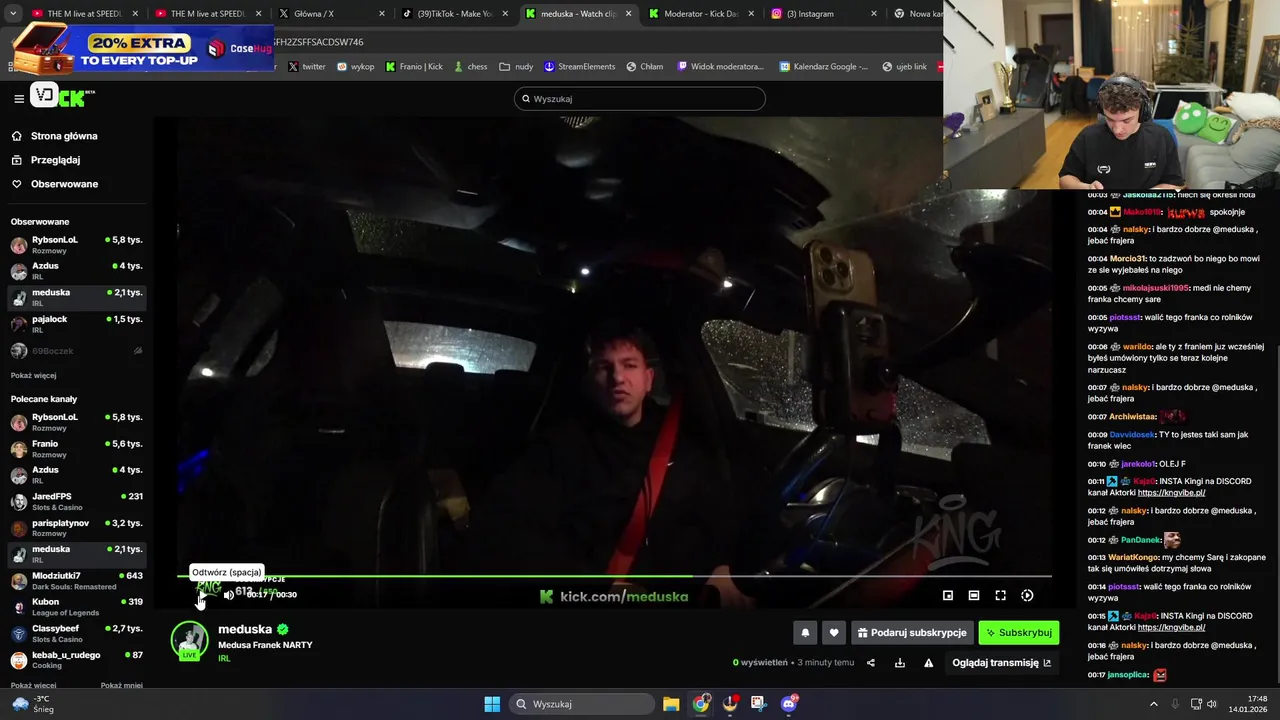Switch to Moderator - Kick Dashboard tab
1280x720 pixels.
click(700, 14)
